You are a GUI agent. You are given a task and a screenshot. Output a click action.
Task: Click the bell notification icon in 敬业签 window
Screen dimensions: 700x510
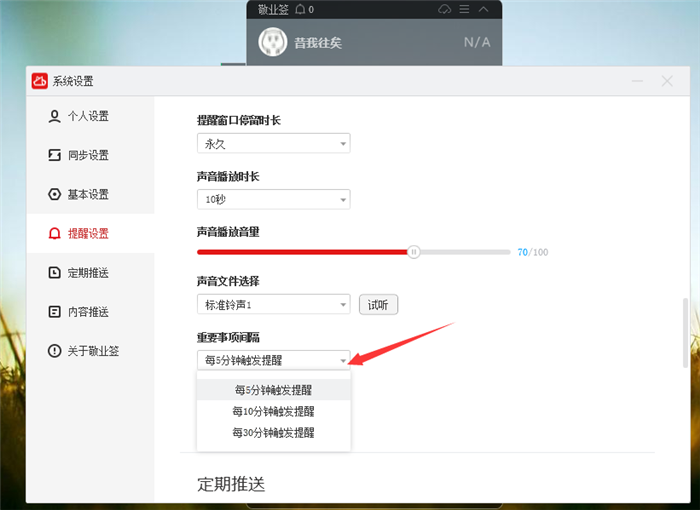300,9
